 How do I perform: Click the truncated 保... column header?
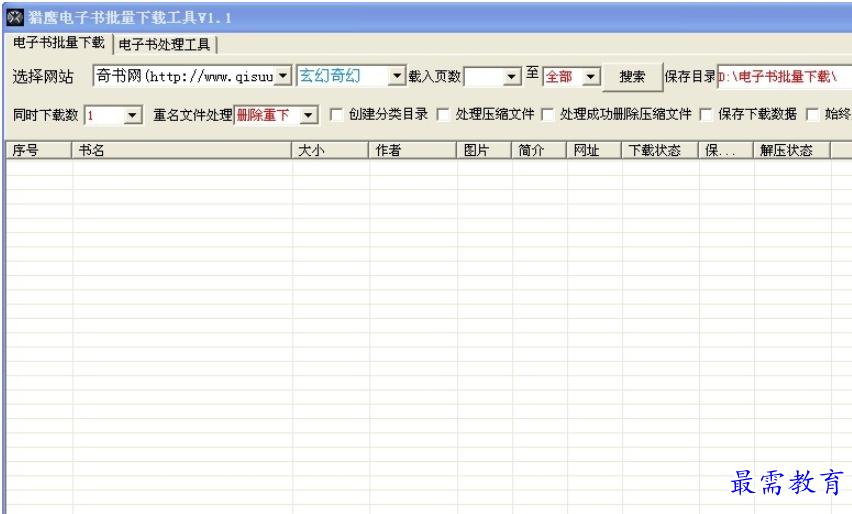coord(726,151)
